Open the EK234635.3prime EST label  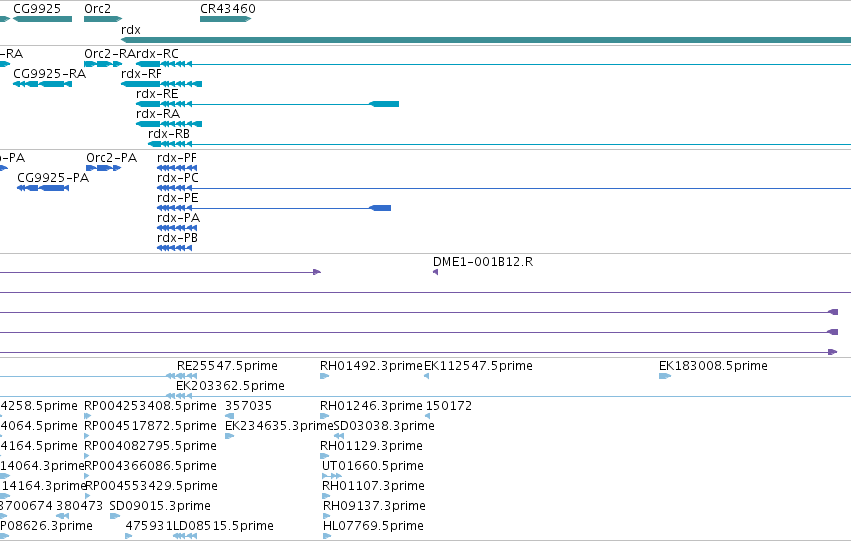279,426
